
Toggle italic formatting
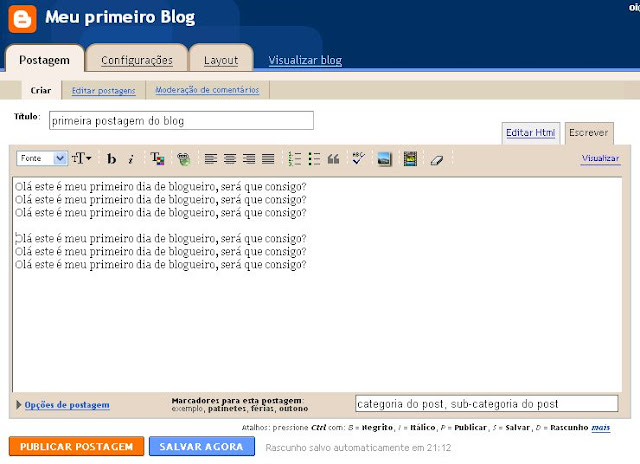[x=131, y=158]
